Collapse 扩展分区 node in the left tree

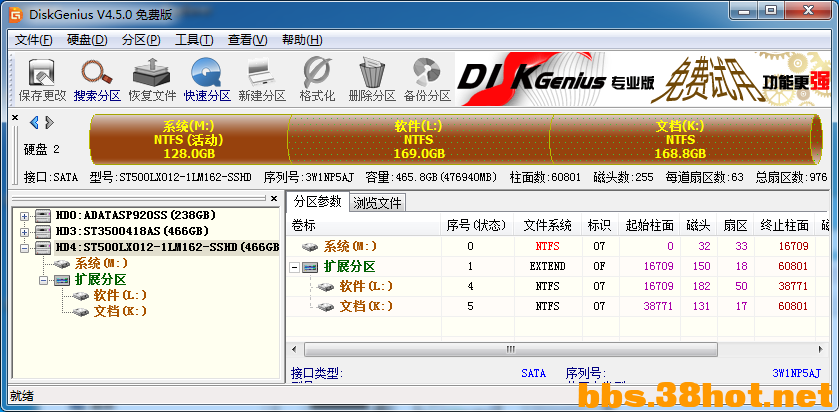pos(43,280)
